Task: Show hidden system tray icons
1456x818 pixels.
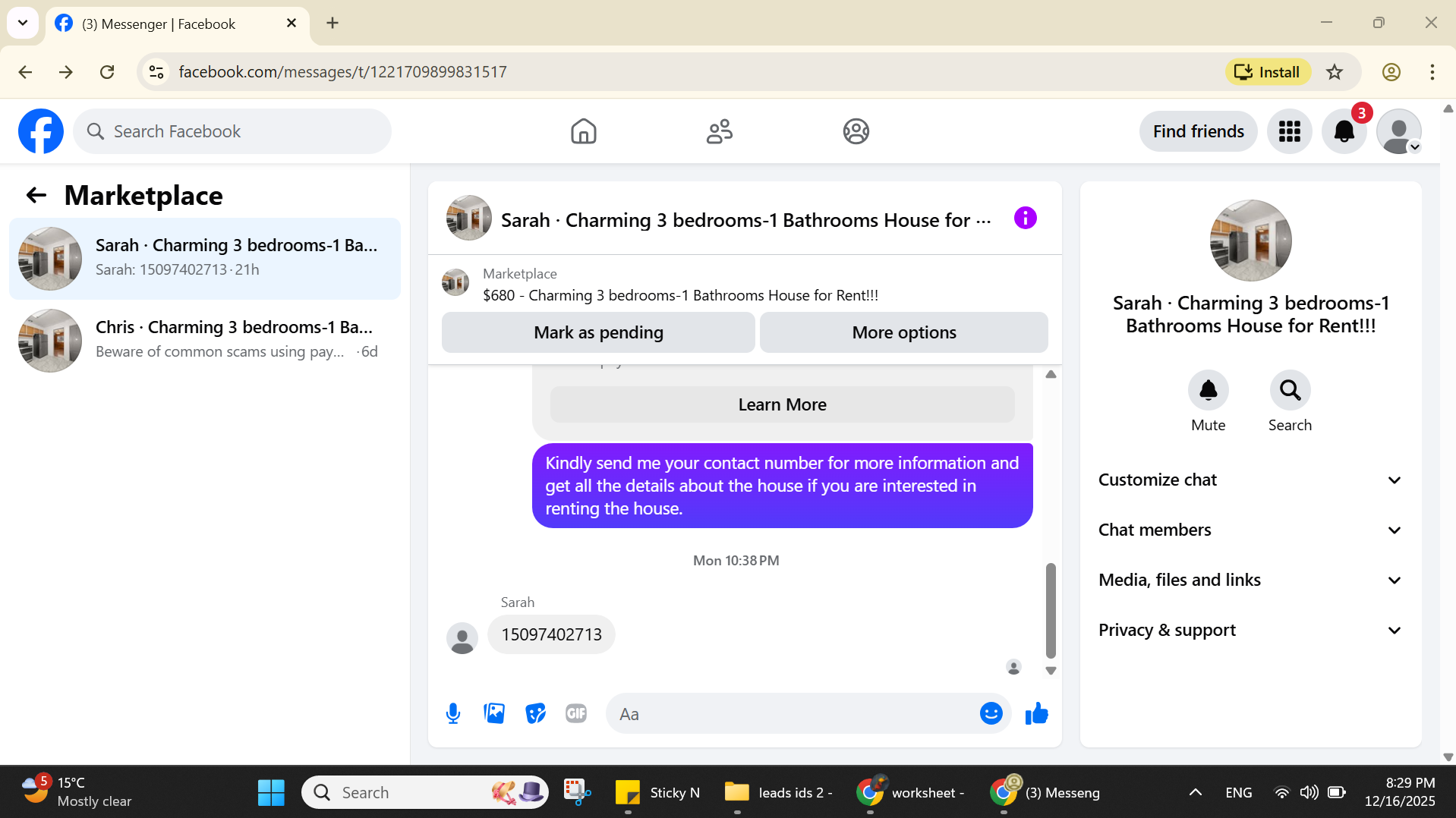Action: point(1195,792)
